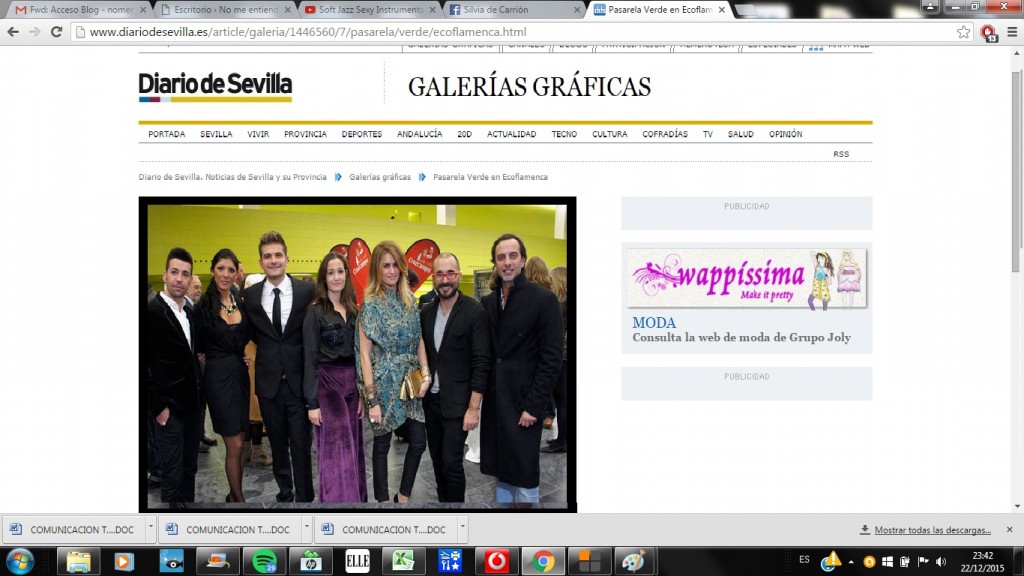Click the gallery group photo
The width and height of the screenshot is (1024, 576).
pyautogui.click(x=357, y=355)
